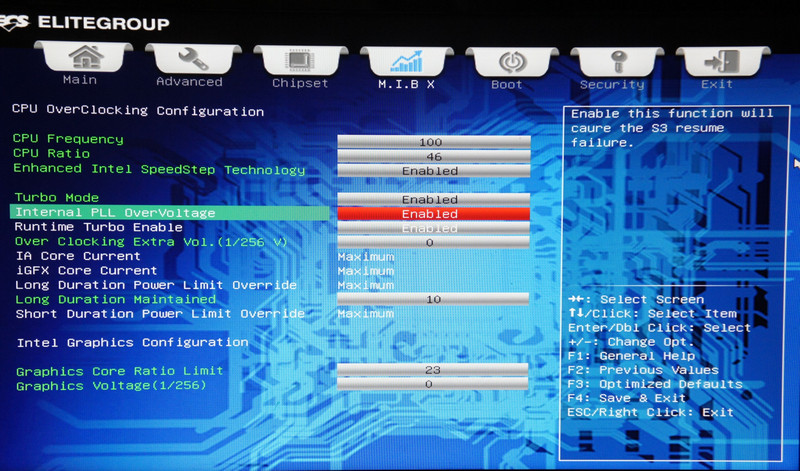Edit Long Duration Maintained value 10
This screenshot has width=800, height=471.
click(x=434, y=299)
